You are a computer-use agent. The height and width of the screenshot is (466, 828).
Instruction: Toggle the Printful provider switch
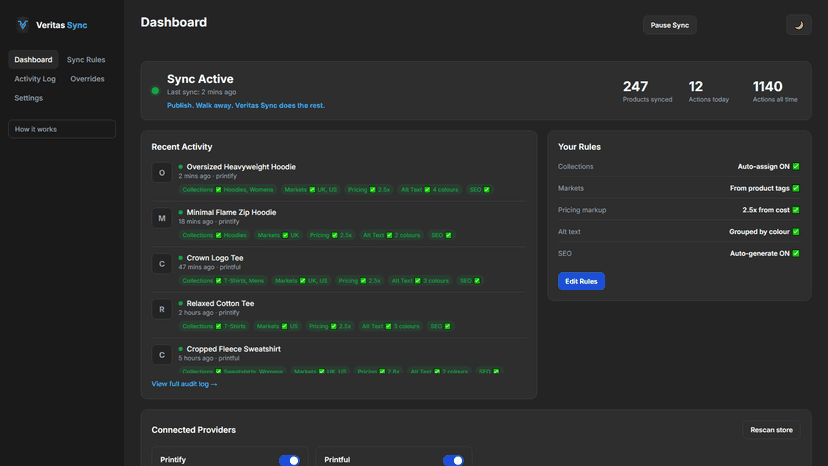pyautogui.click(x=453, y=460)
